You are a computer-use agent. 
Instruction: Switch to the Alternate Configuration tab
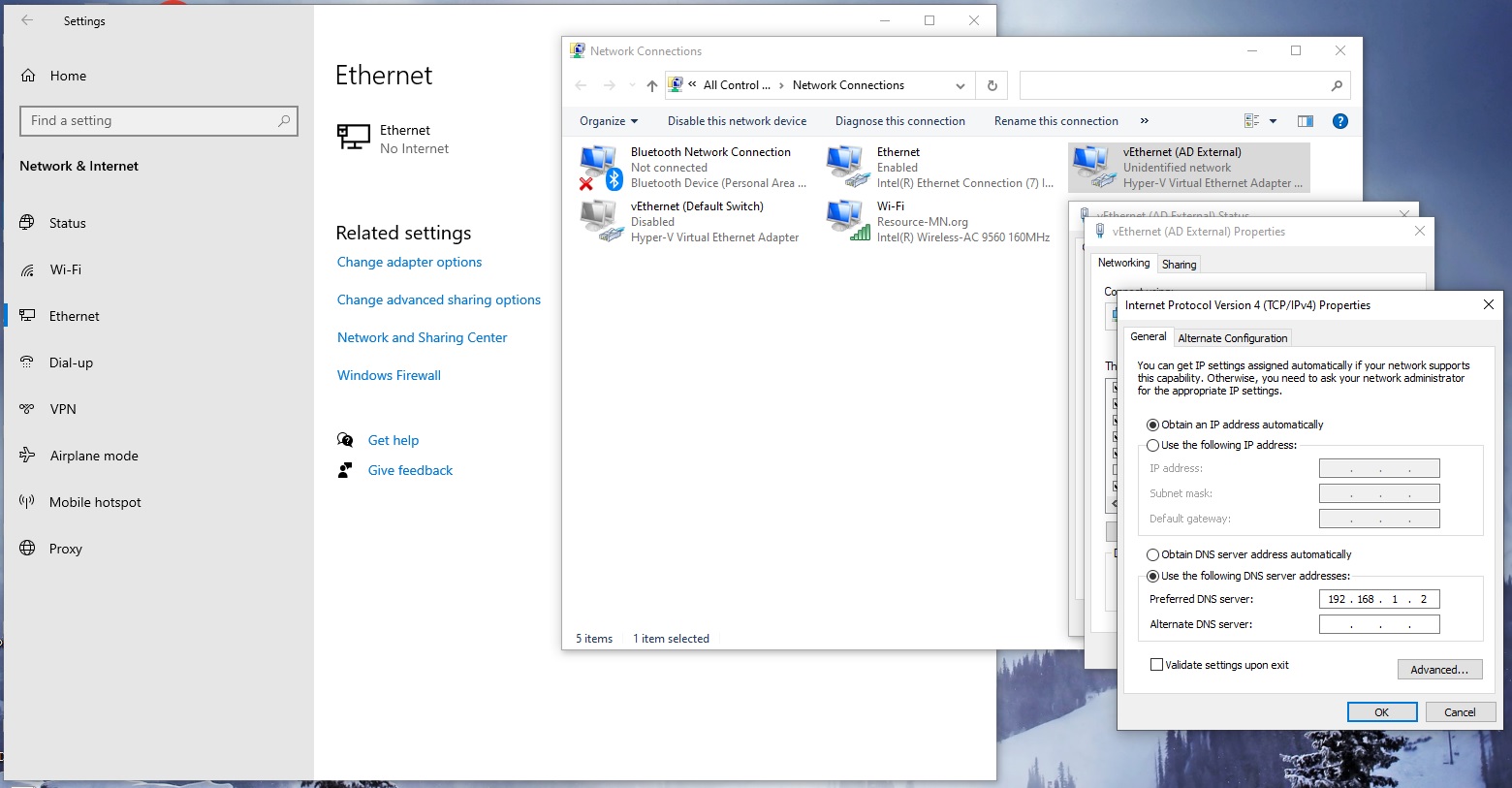pyautogui.click(x=1232, y=337)
